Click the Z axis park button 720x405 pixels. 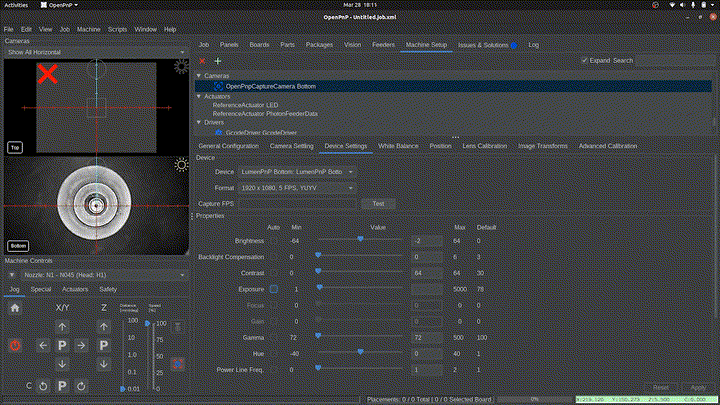point(106,345)
